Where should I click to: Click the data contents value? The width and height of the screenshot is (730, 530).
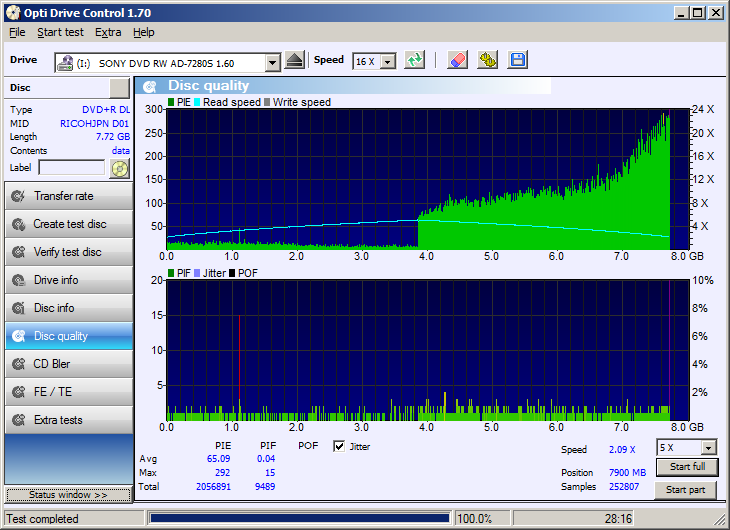[x=121, y=150]
